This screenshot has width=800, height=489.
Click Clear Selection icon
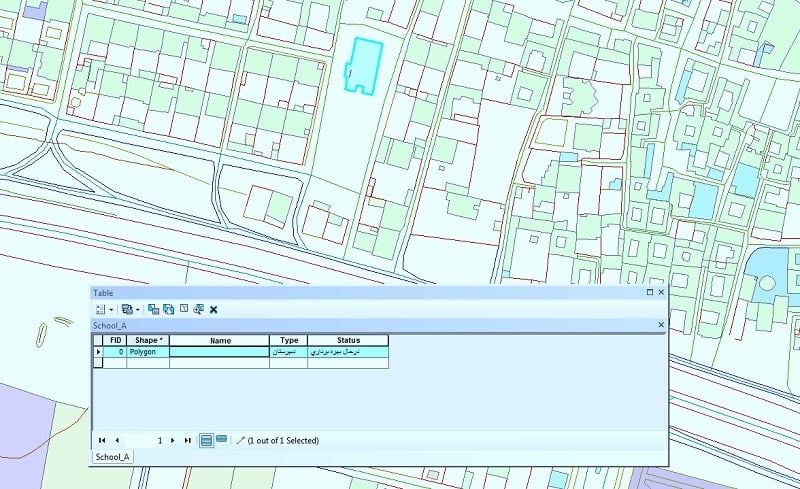point(183,310)
